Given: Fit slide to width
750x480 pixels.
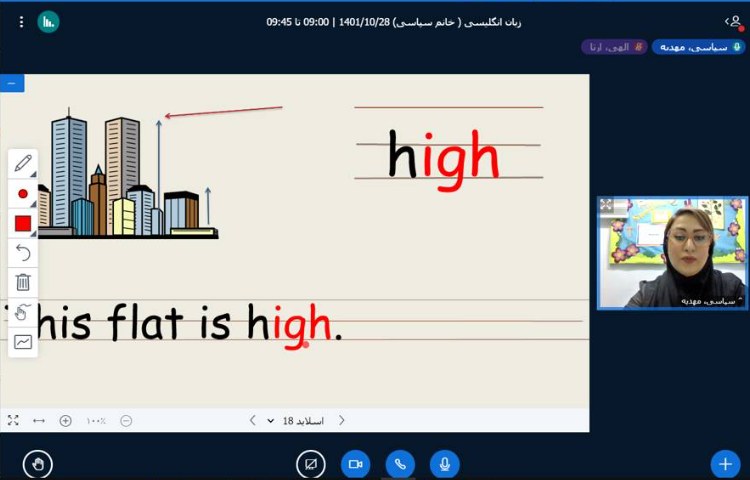Looking at the screenshot, I should pyautogui.click(x=39, y=421).
